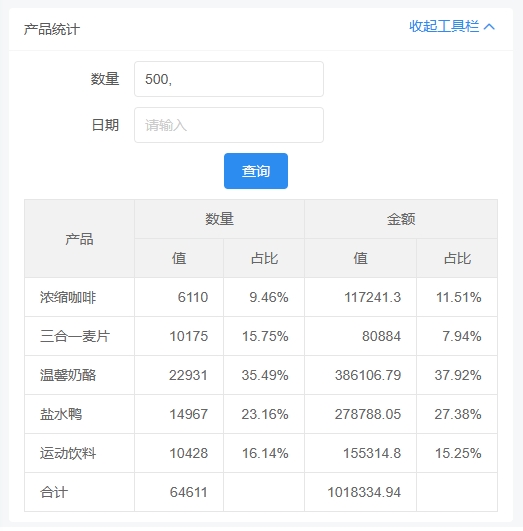This screenshot has width=523, height=531.
Task: Select the 三合一麦片 product row
Action: 261,336
